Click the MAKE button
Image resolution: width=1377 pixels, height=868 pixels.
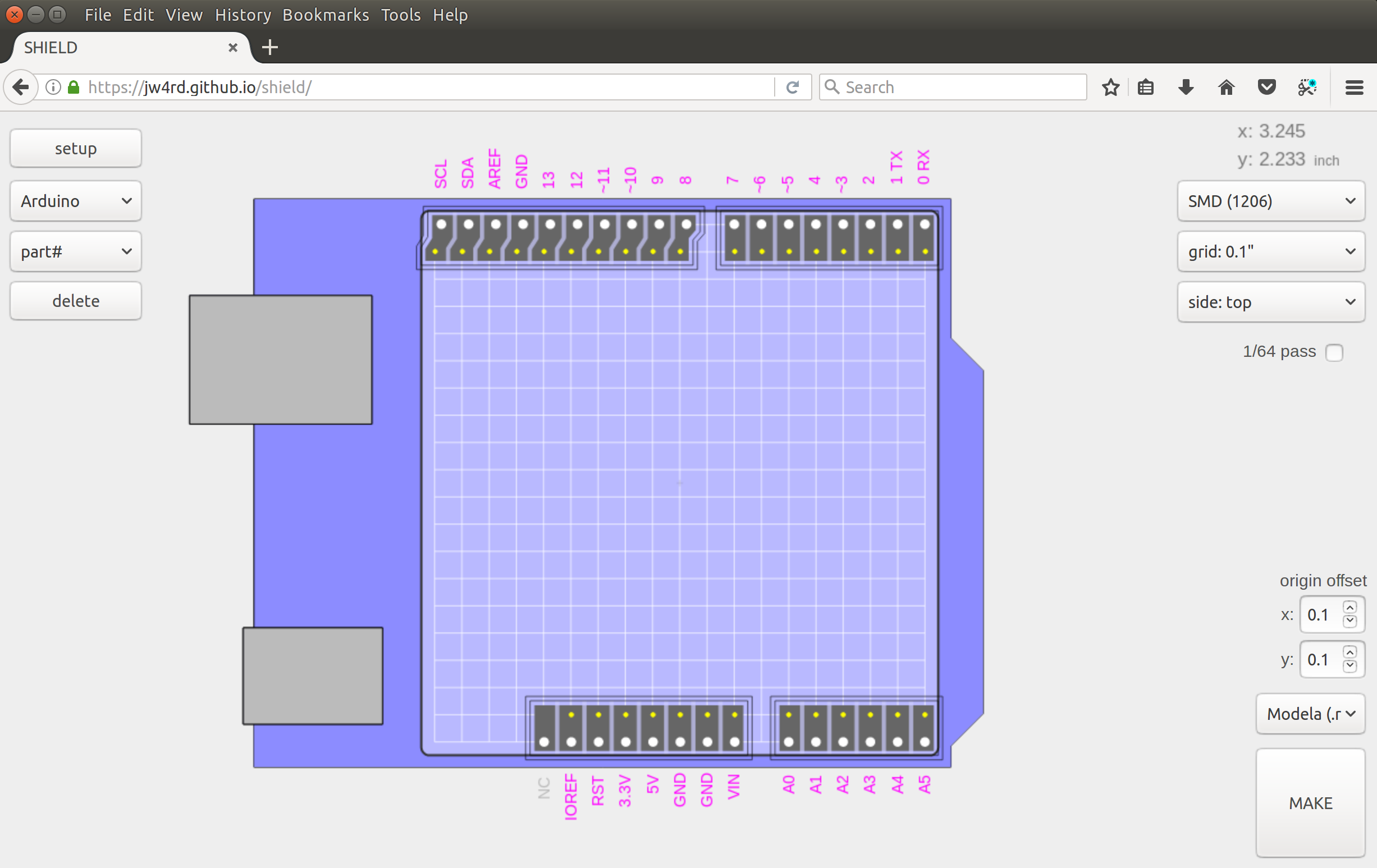[1310, 803]
